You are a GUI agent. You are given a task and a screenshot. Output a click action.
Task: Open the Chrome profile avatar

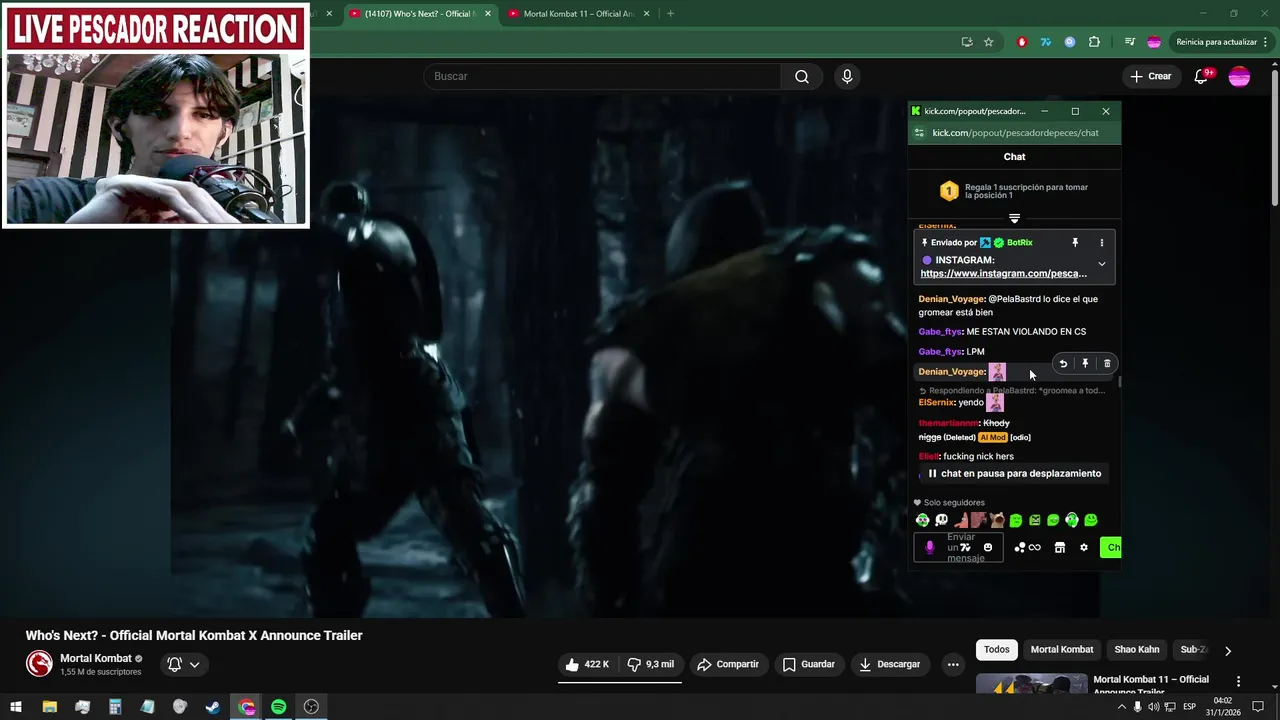point(1153,42)
